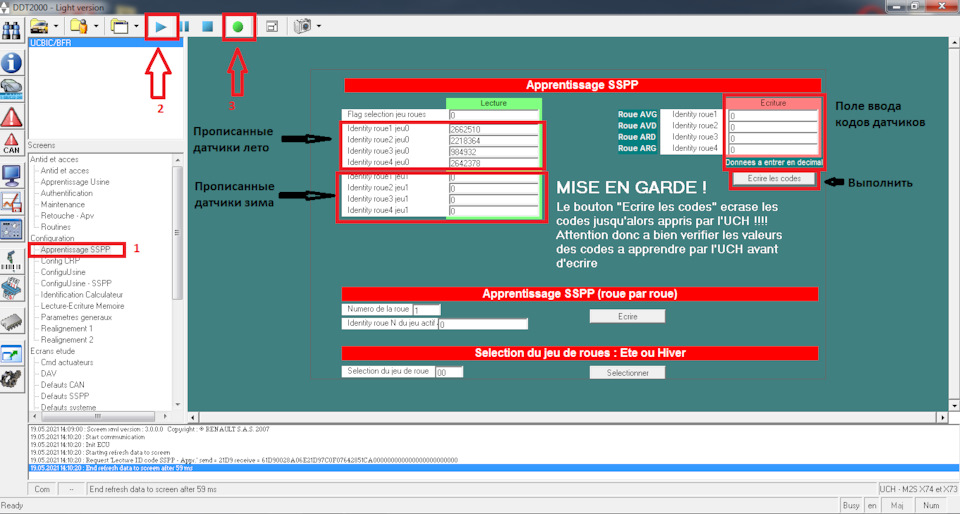Open Config LRP in the tree
Viewport: 960px width, 514px height.
[x=60, y=261]
